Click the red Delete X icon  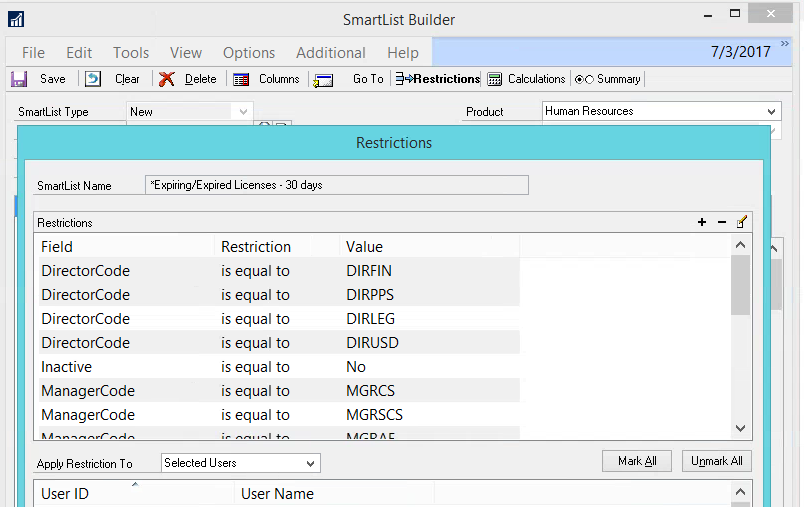166,79
